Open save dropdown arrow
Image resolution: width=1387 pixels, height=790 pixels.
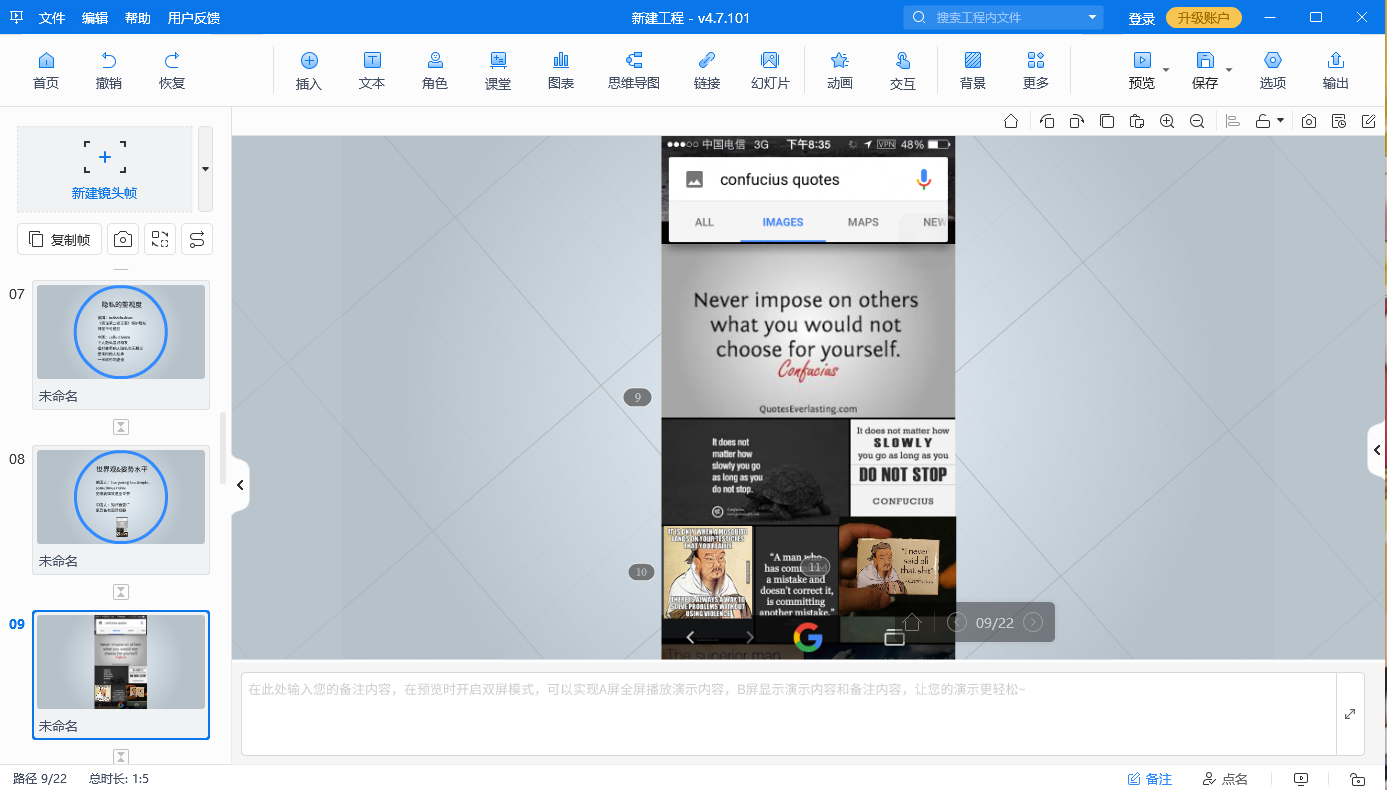click(1229, 70)
